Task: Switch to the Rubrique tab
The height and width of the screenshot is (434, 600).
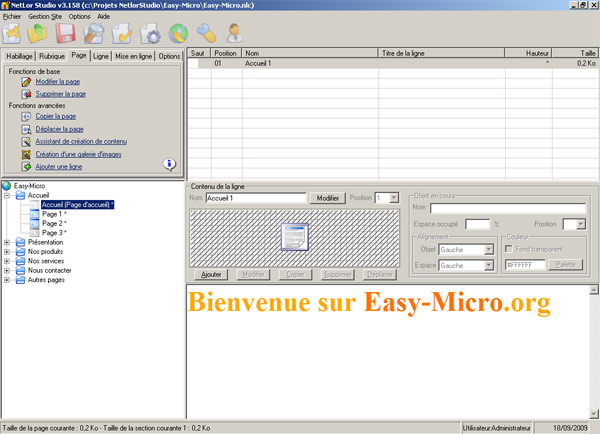Action: pos(52,56)
